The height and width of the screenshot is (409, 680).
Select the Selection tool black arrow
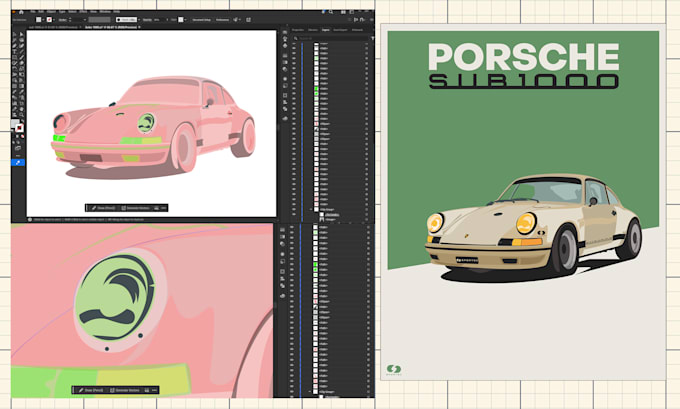pyautogui.click(x=14, y=34)
